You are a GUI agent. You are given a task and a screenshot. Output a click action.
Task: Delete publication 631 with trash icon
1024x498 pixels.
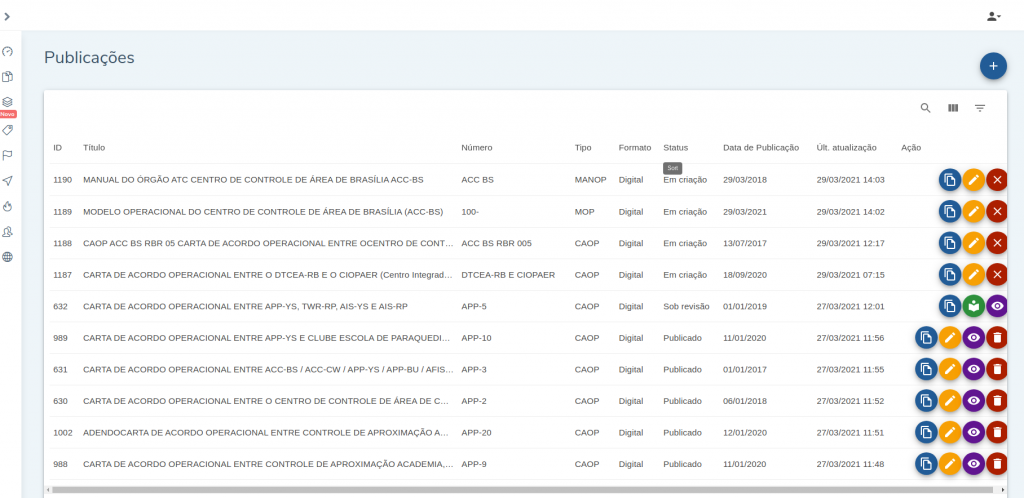tap(997, 369)
